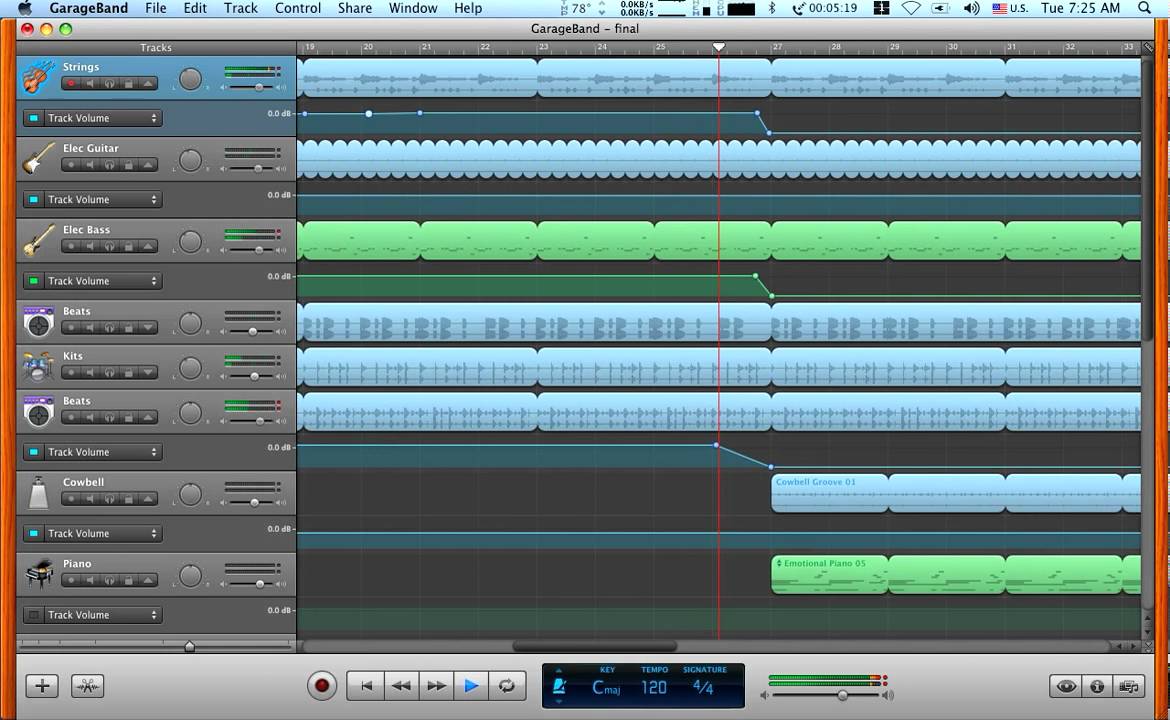Open the media browser button
Viewport: 1170px width, 720px height.
tap(1128, 686)
